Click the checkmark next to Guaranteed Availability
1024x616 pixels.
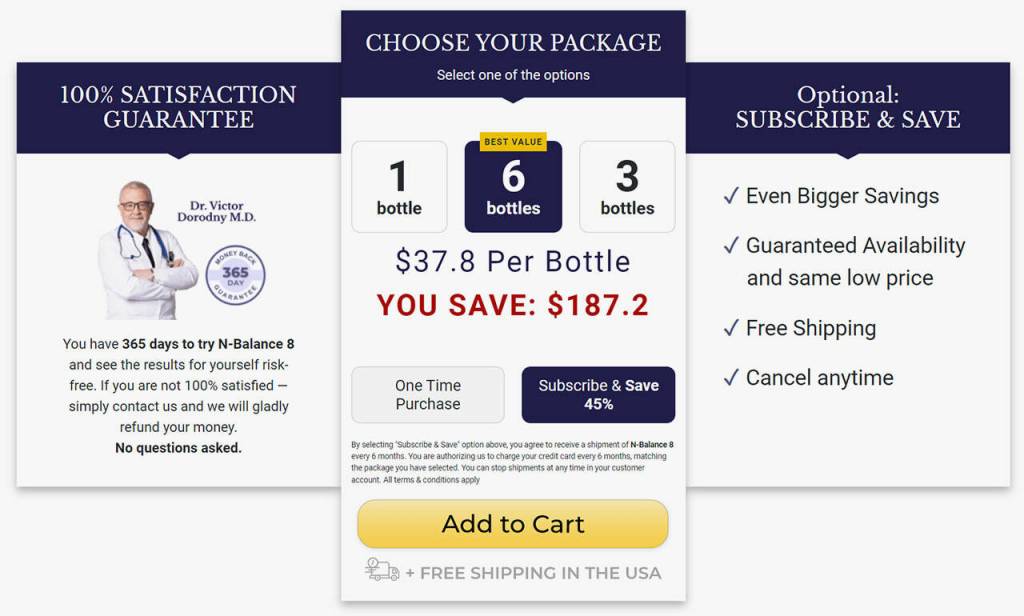click(730, 246)
